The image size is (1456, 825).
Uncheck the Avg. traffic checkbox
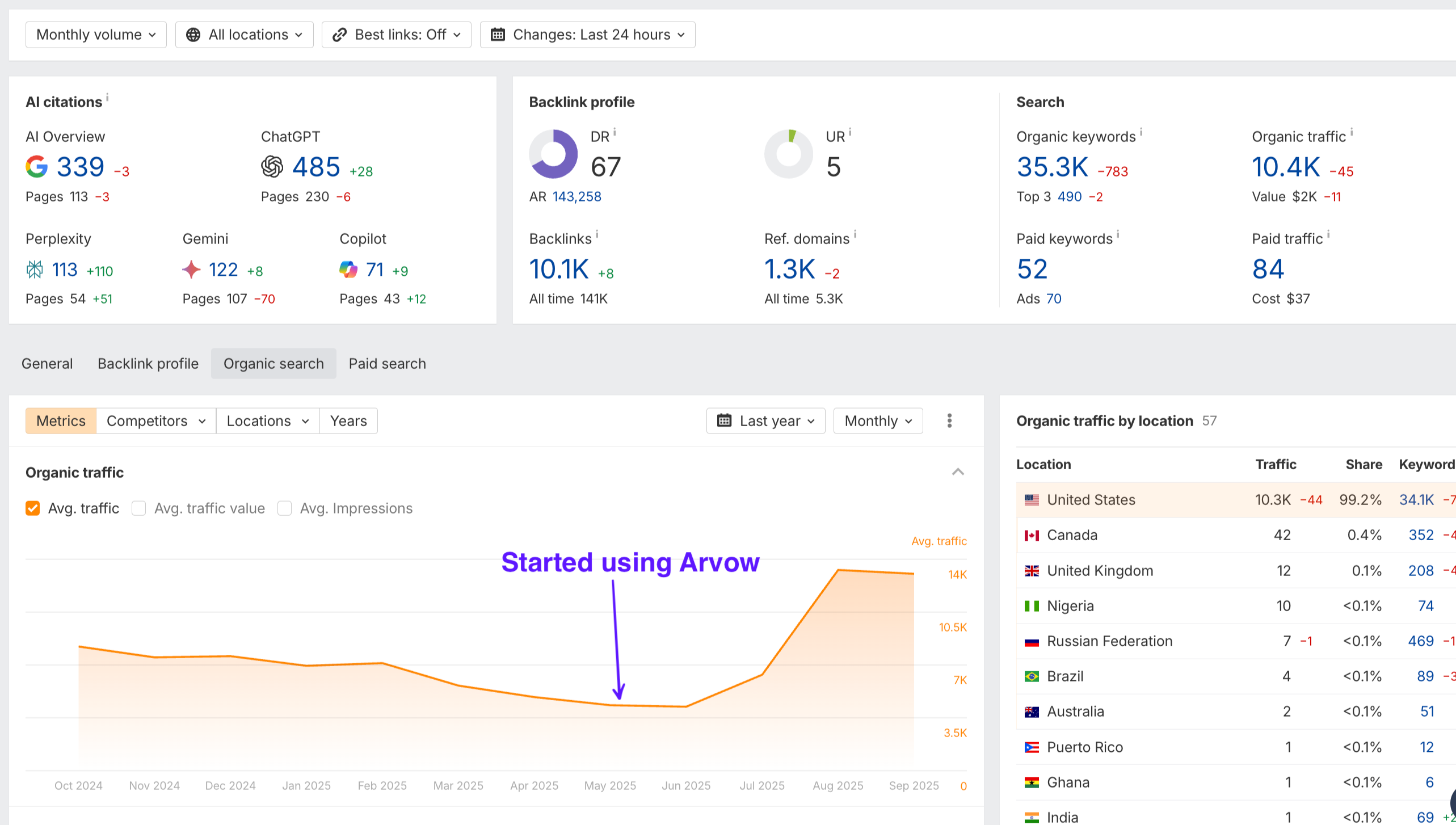[x=33, y=508]
